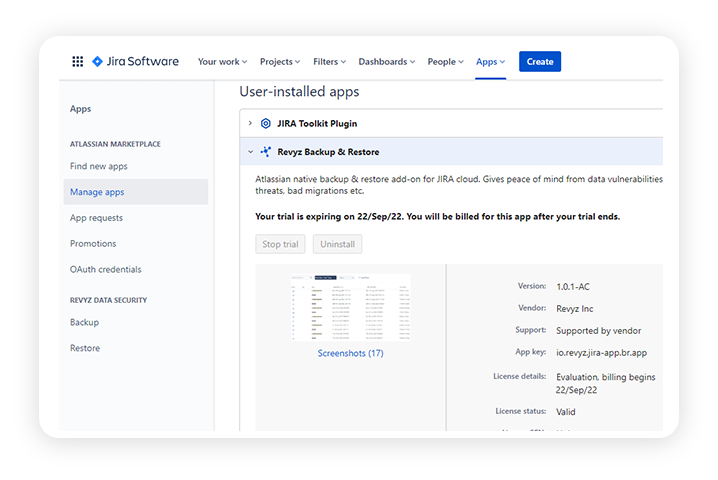Click the Uninstall button
This screenshot has height=480, width=718.
tap(337, 244)
